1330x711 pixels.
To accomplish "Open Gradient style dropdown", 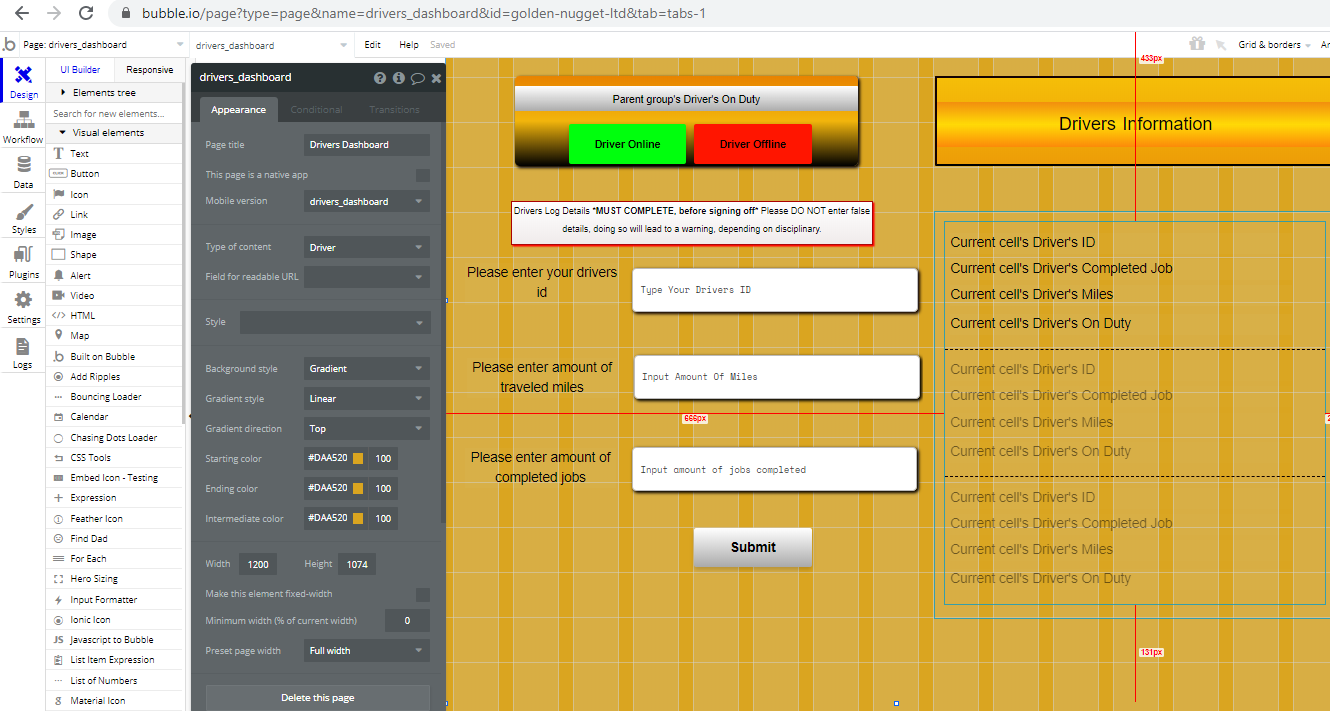I will [x=367, y=399].
